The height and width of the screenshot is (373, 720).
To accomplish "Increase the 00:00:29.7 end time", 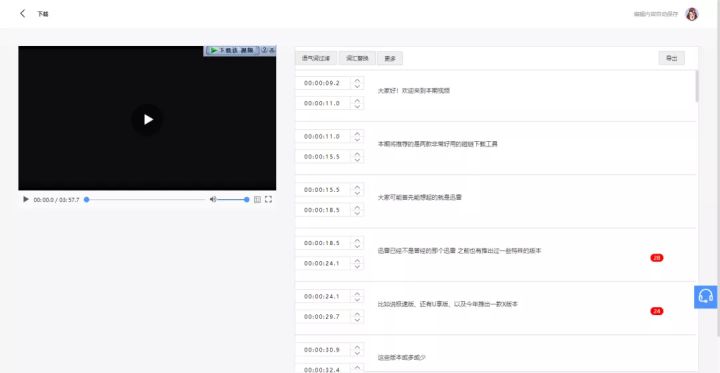I will pos(357,313).
